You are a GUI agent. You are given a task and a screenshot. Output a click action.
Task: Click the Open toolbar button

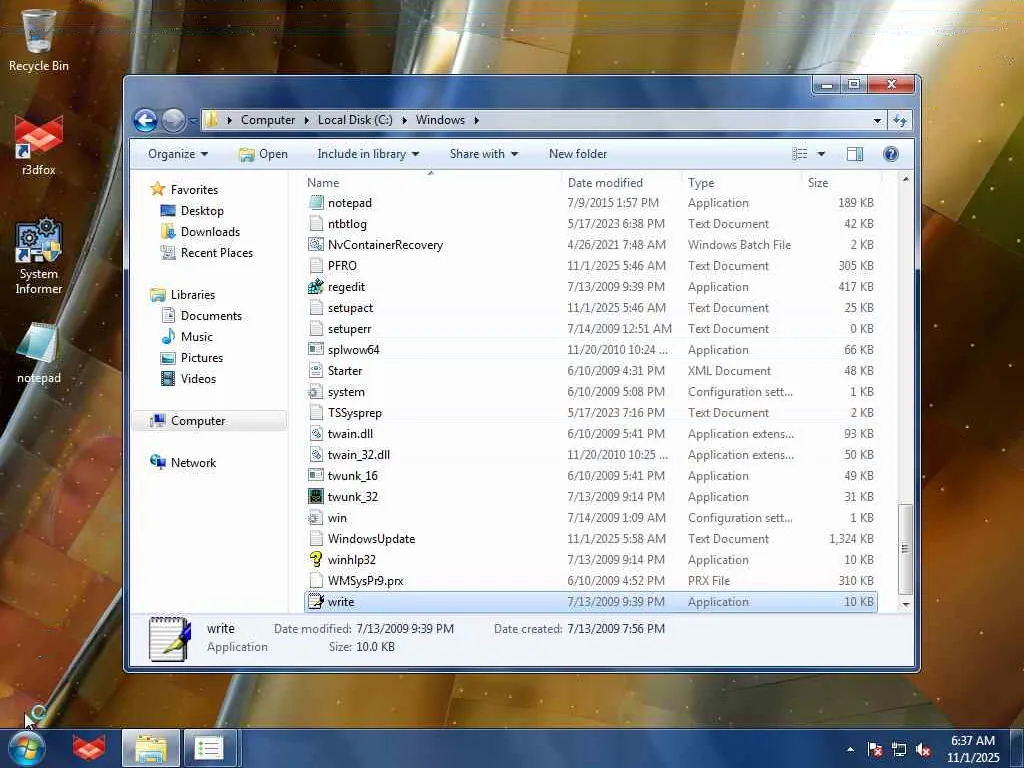coord(263,154)
